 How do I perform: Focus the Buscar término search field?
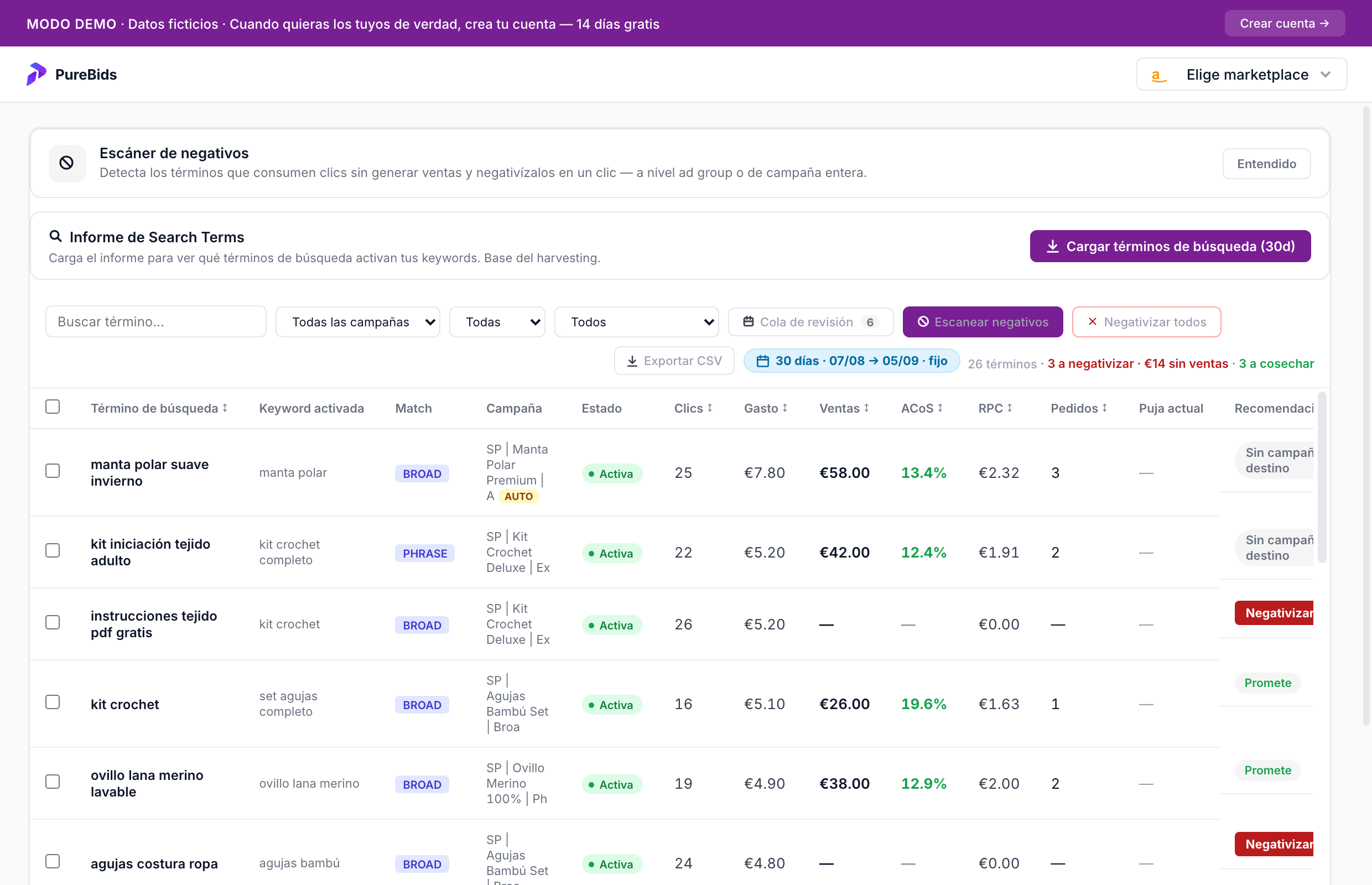156,321
